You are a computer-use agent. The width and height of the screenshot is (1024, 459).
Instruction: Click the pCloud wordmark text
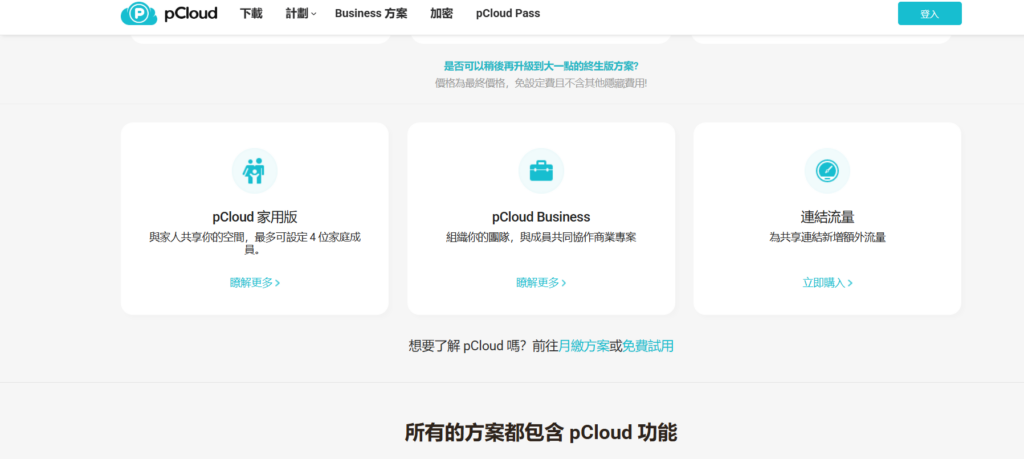pos(191,13)
